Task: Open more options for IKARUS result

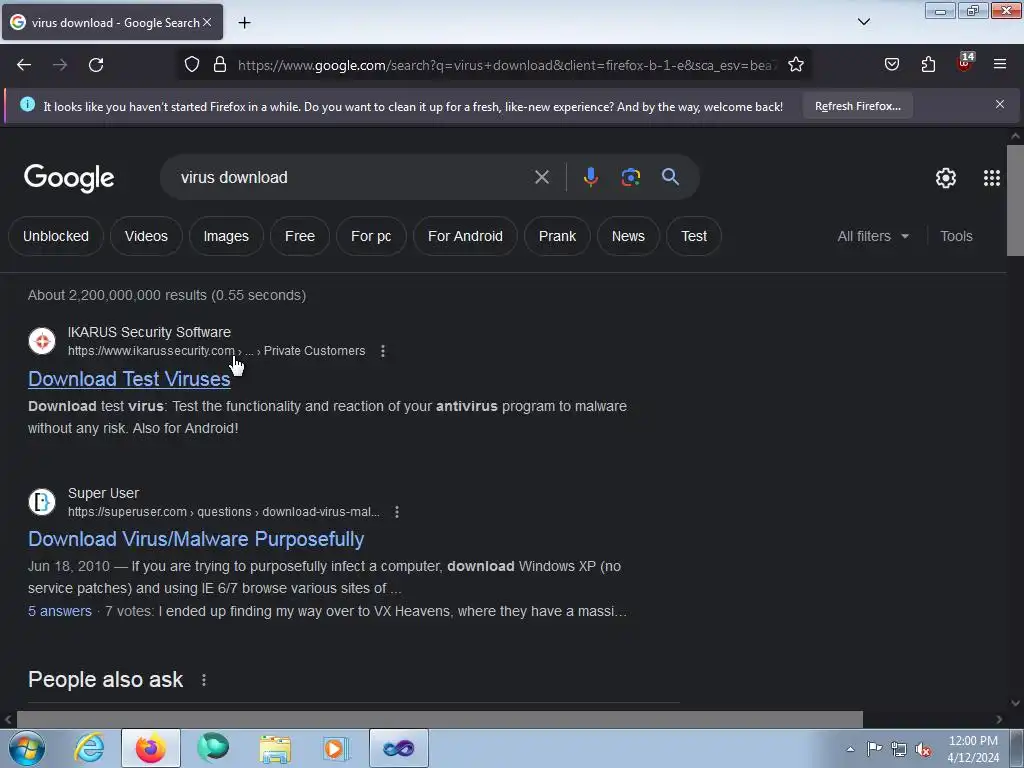Action: [x=383, y=351]
